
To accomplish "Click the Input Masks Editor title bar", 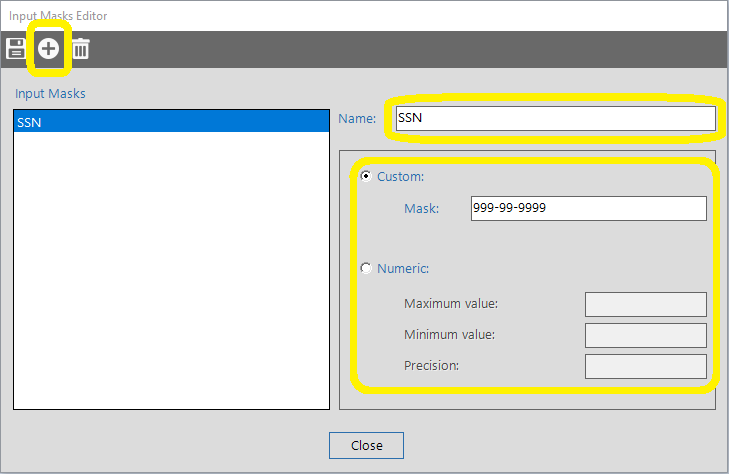I will click(300, 16).
